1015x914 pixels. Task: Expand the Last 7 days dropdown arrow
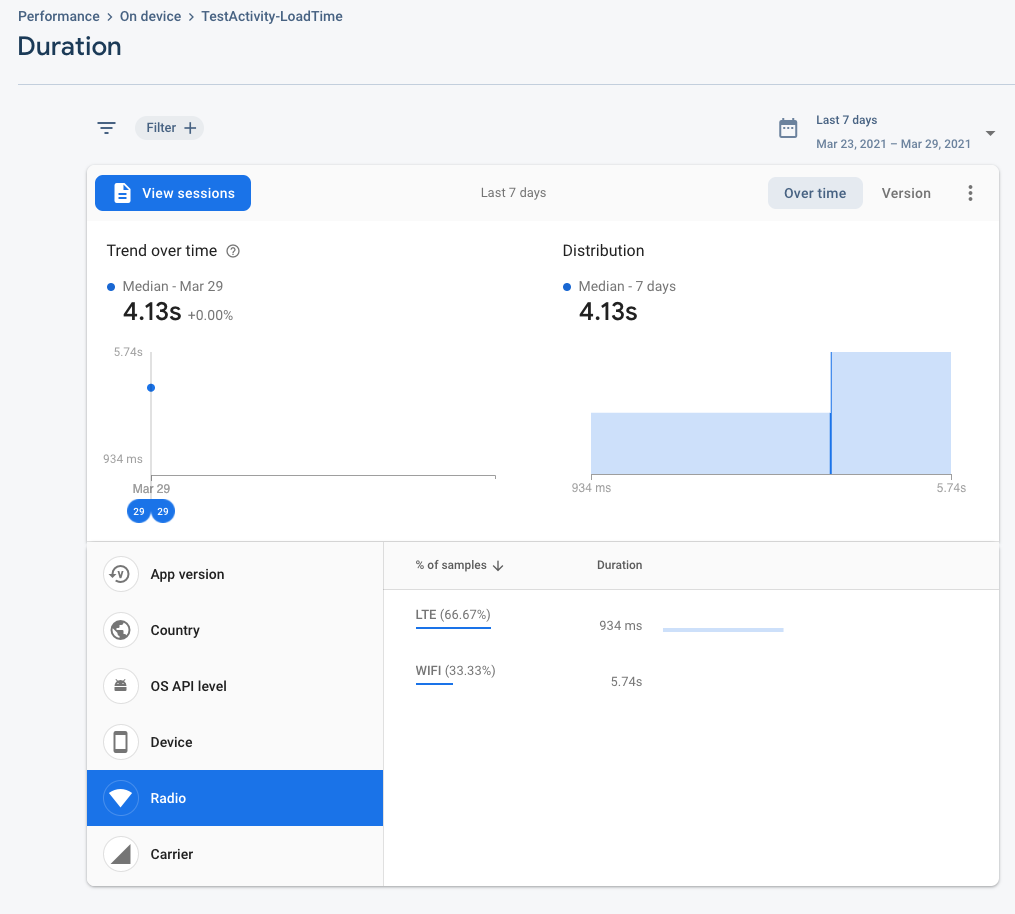989,134
